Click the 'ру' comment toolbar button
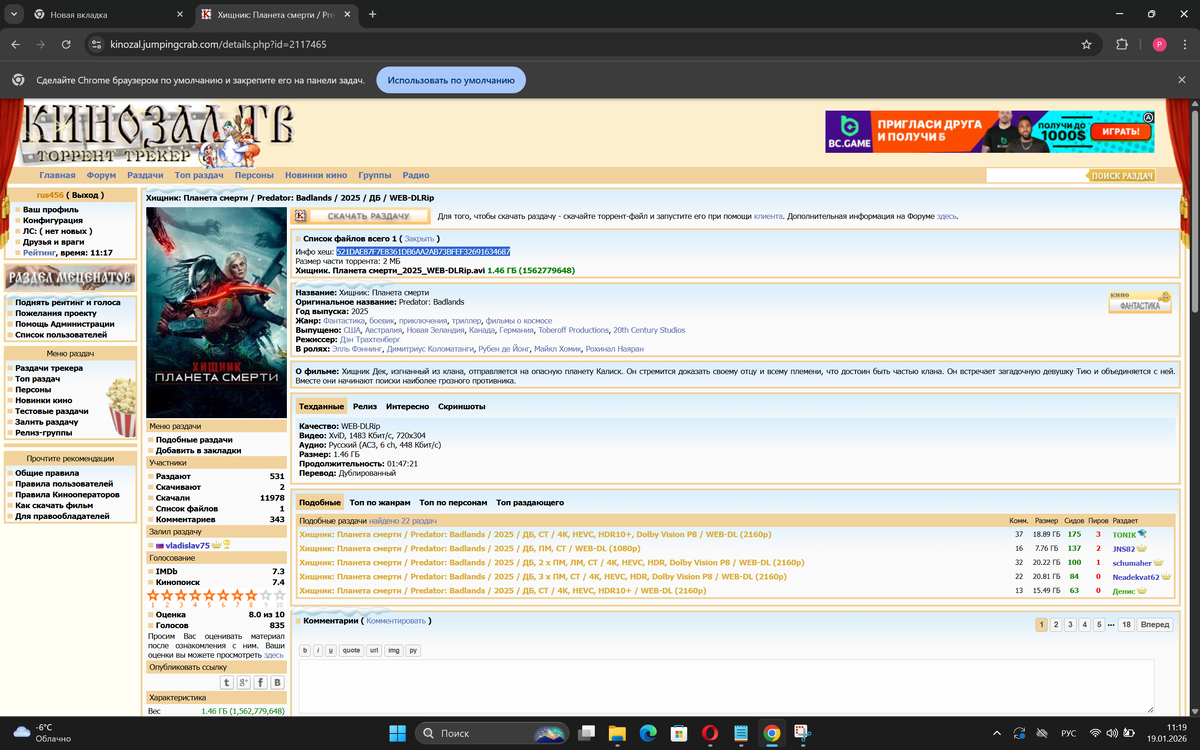This screenshot has height=750, width=1200. 413,650
